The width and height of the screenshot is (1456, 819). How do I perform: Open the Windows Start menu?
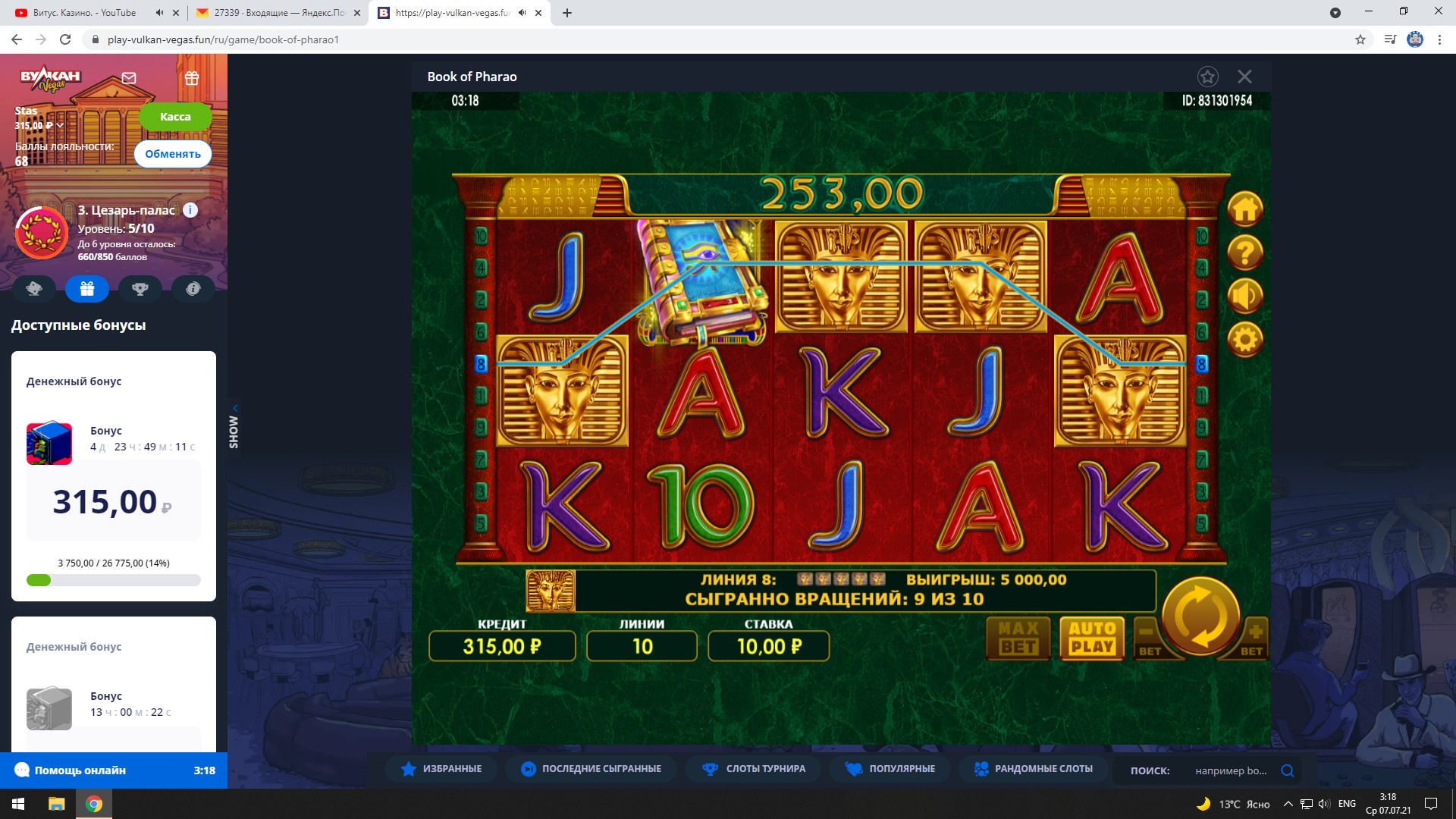pos(18,804)
